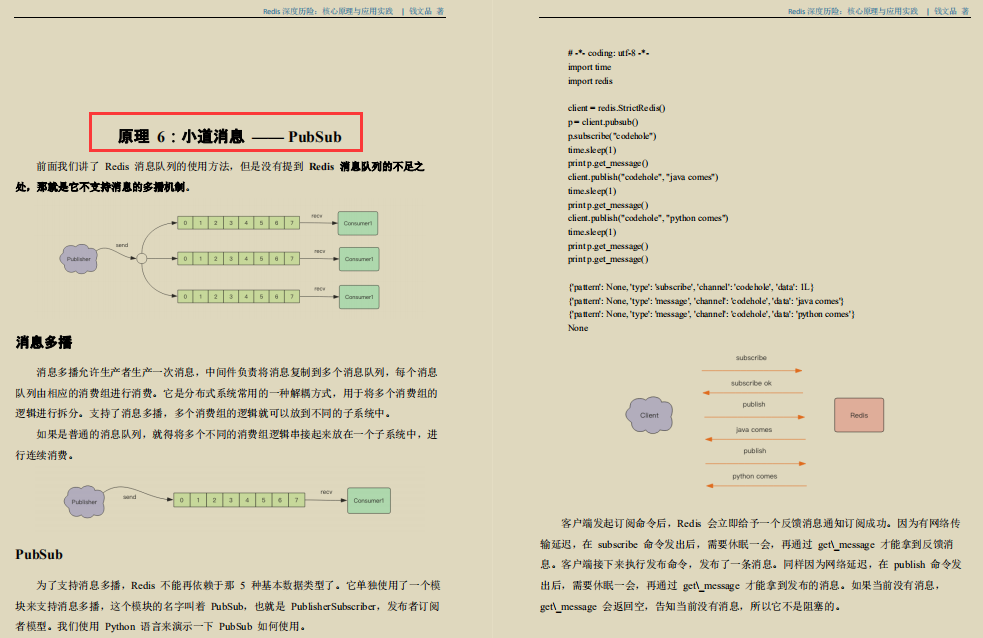983x638 pixels.
Task: Click the "send" label in the single-queue diagram
Action: (x=130, y=497)
